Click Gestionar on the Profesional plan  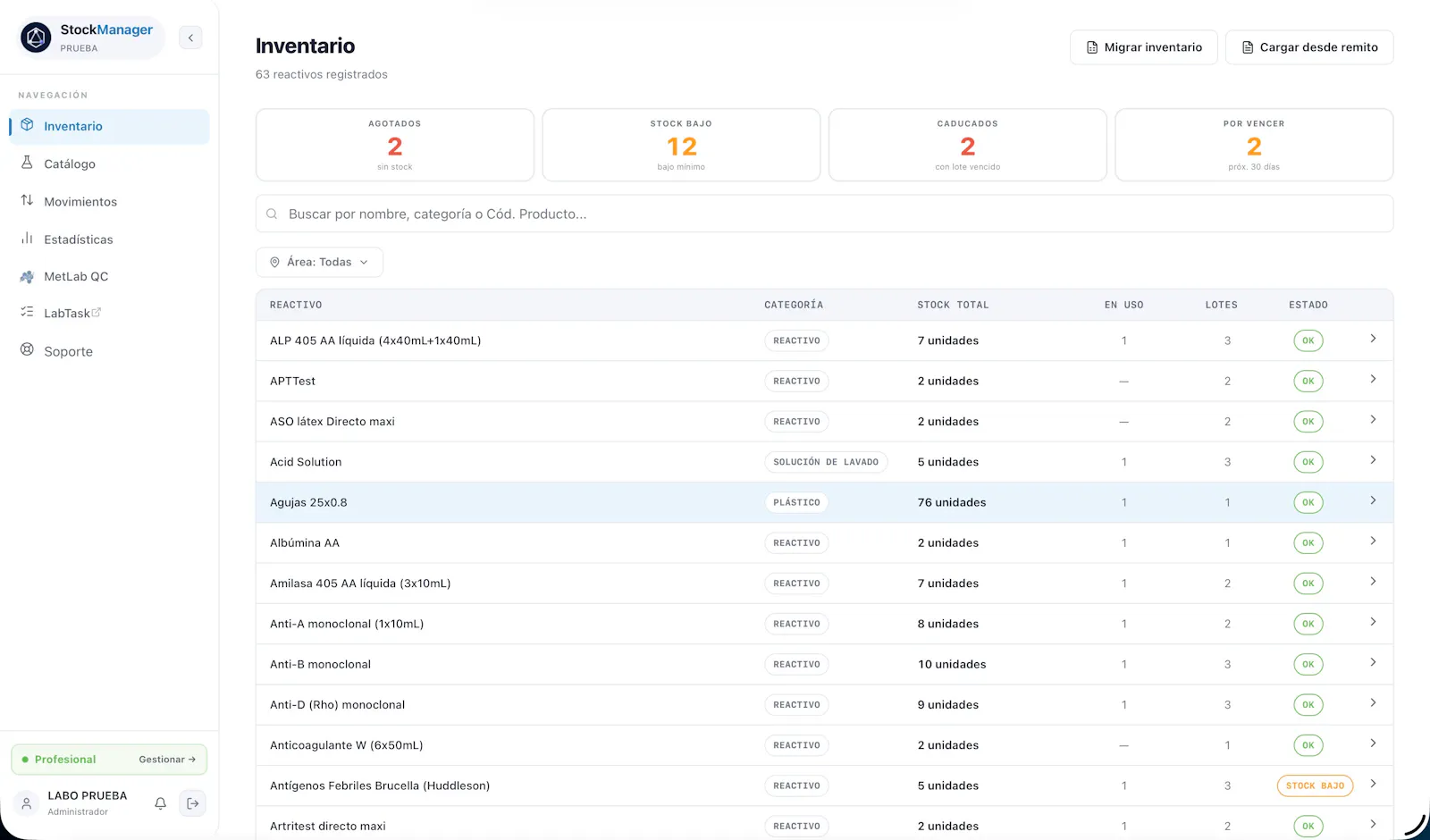tap(167, 760)
